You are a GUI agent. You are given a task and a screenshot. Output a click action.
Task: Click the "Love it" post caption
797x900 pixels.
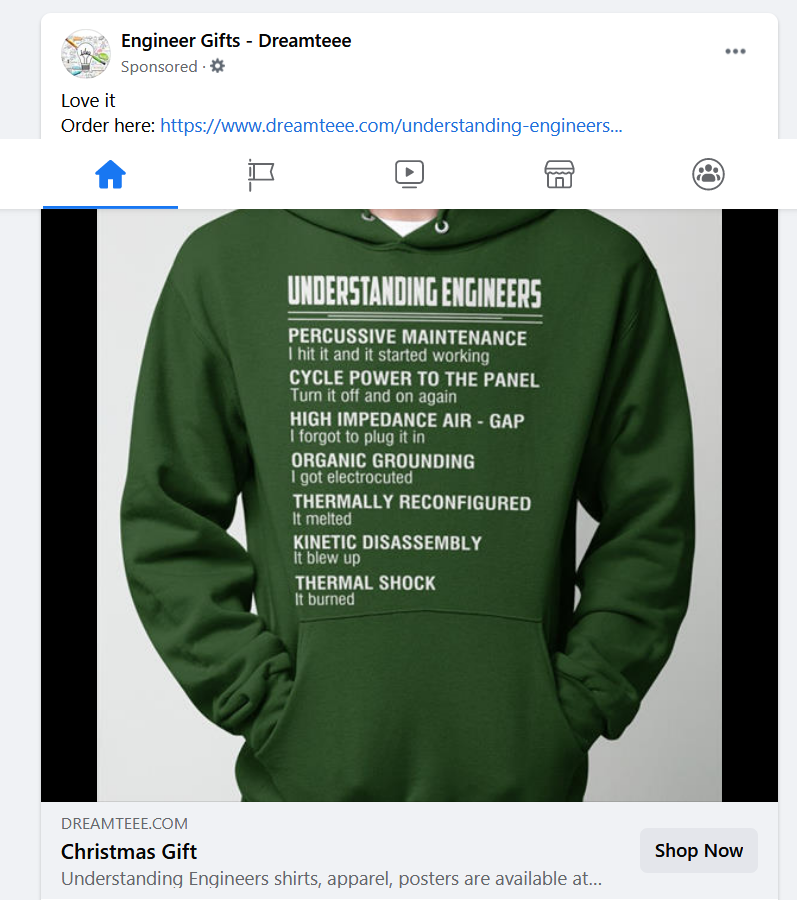(88, 101)
